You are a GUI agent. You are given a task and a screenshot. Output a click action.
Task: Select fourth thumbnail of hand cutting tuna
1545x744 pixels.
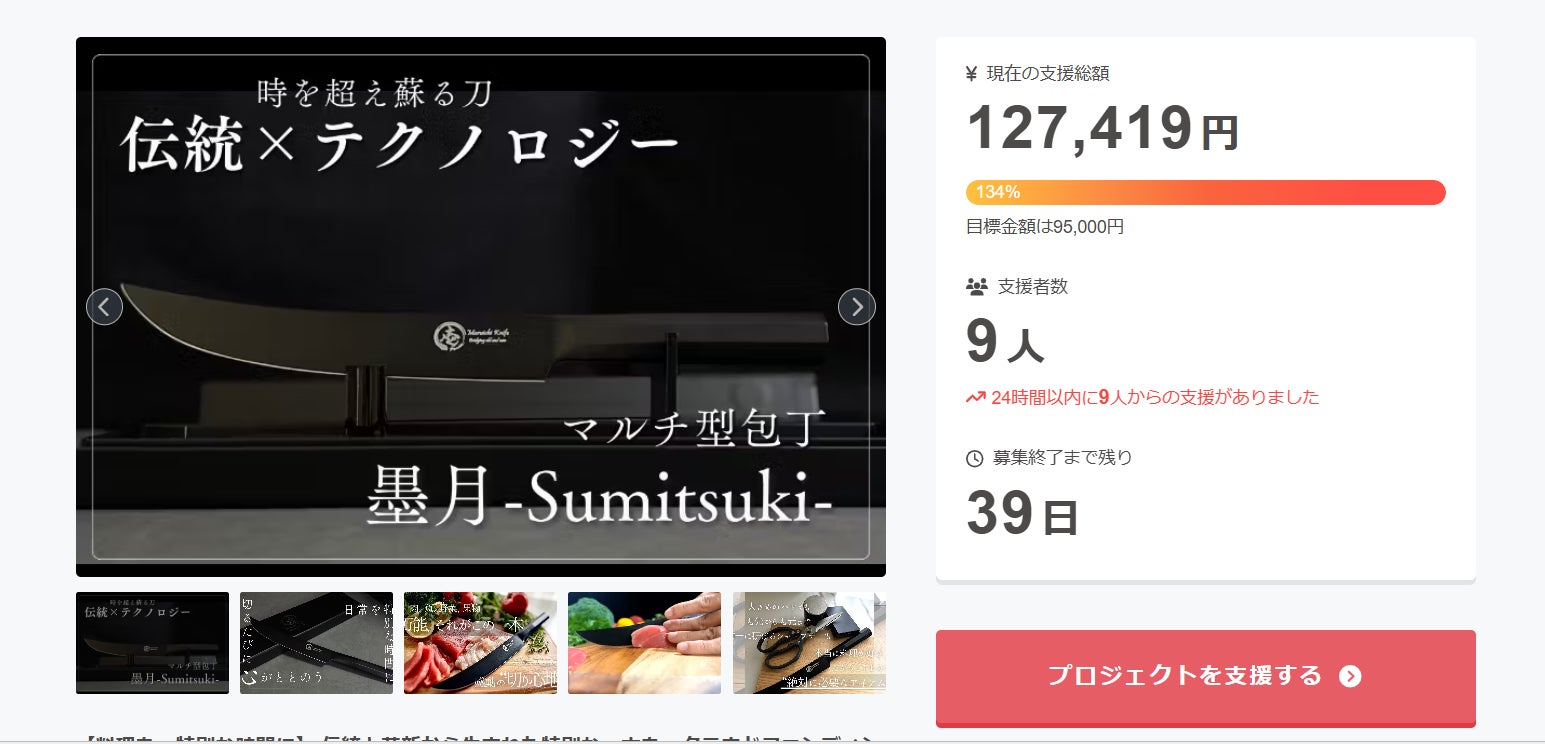(x=644, y=643)
